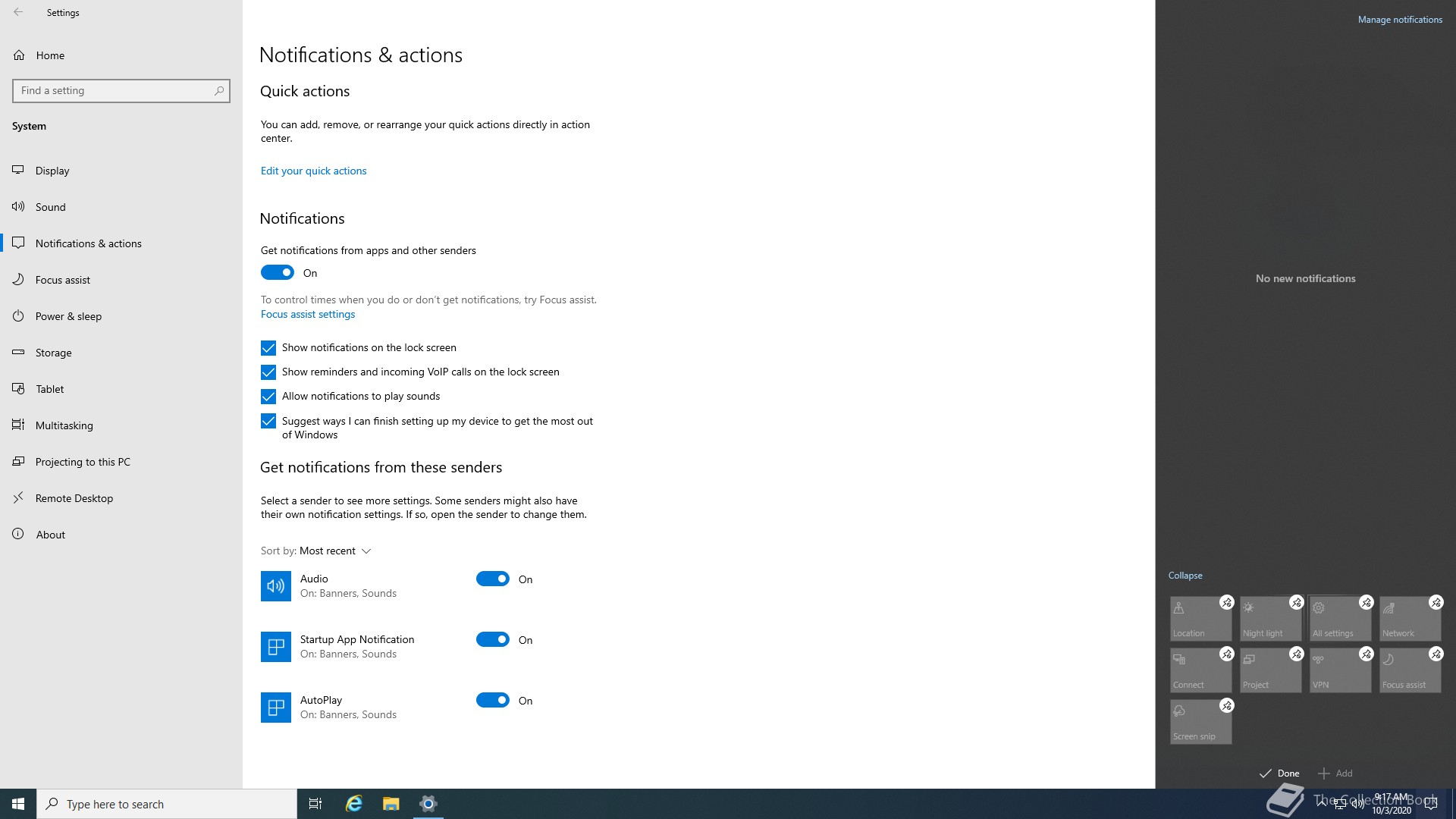Click the Task View taskbar icon
This screenshot has height=819, width=1456.
click(315, 804)
